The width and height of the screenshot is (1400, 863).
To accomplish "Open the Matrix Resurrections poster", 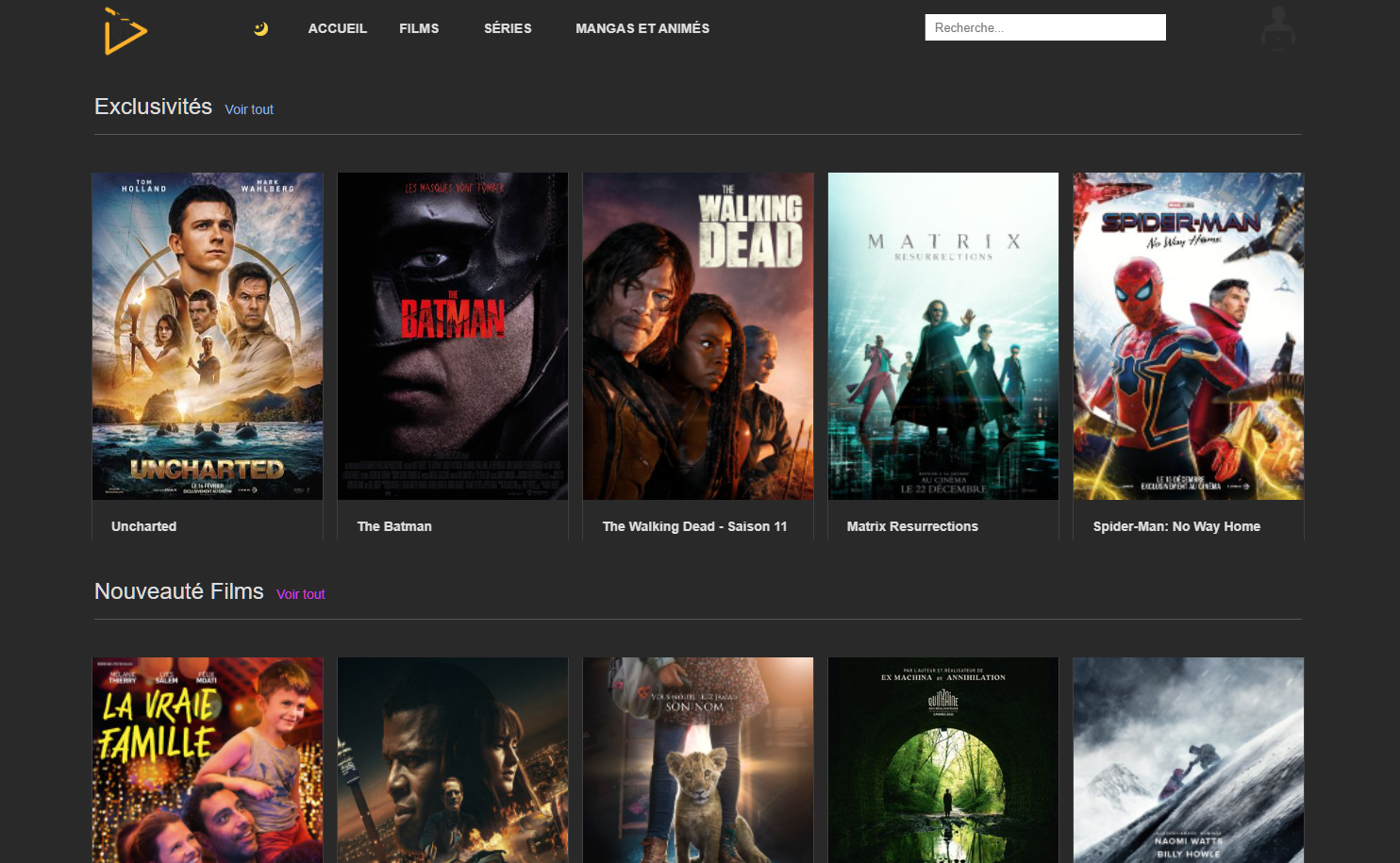I will pyautogui.click(x=943, y=336).
